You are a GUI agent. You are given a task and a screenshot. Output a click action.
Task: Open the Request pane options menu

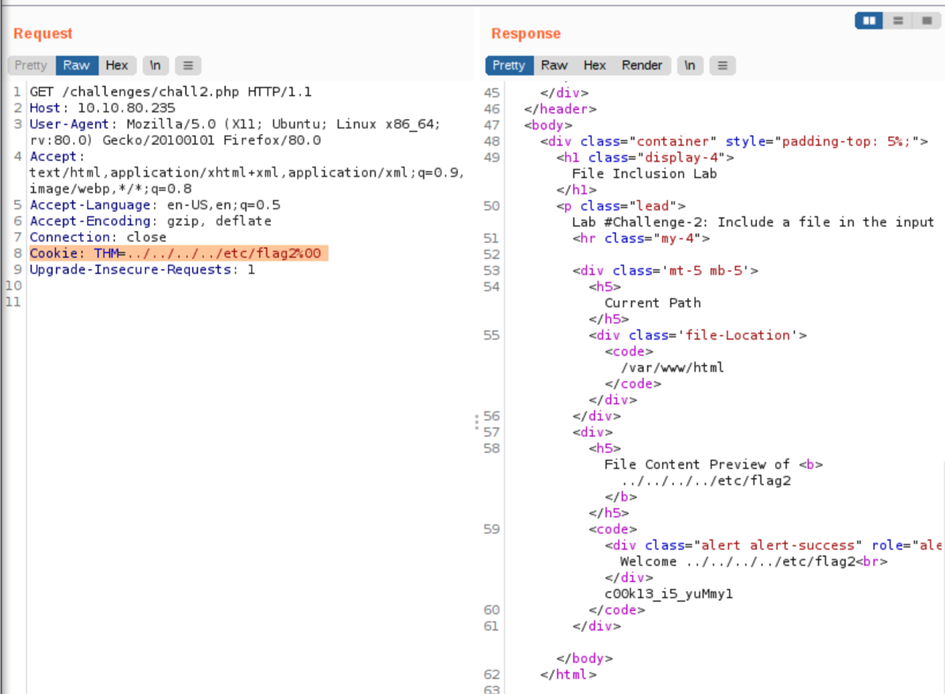click(188, 65)
